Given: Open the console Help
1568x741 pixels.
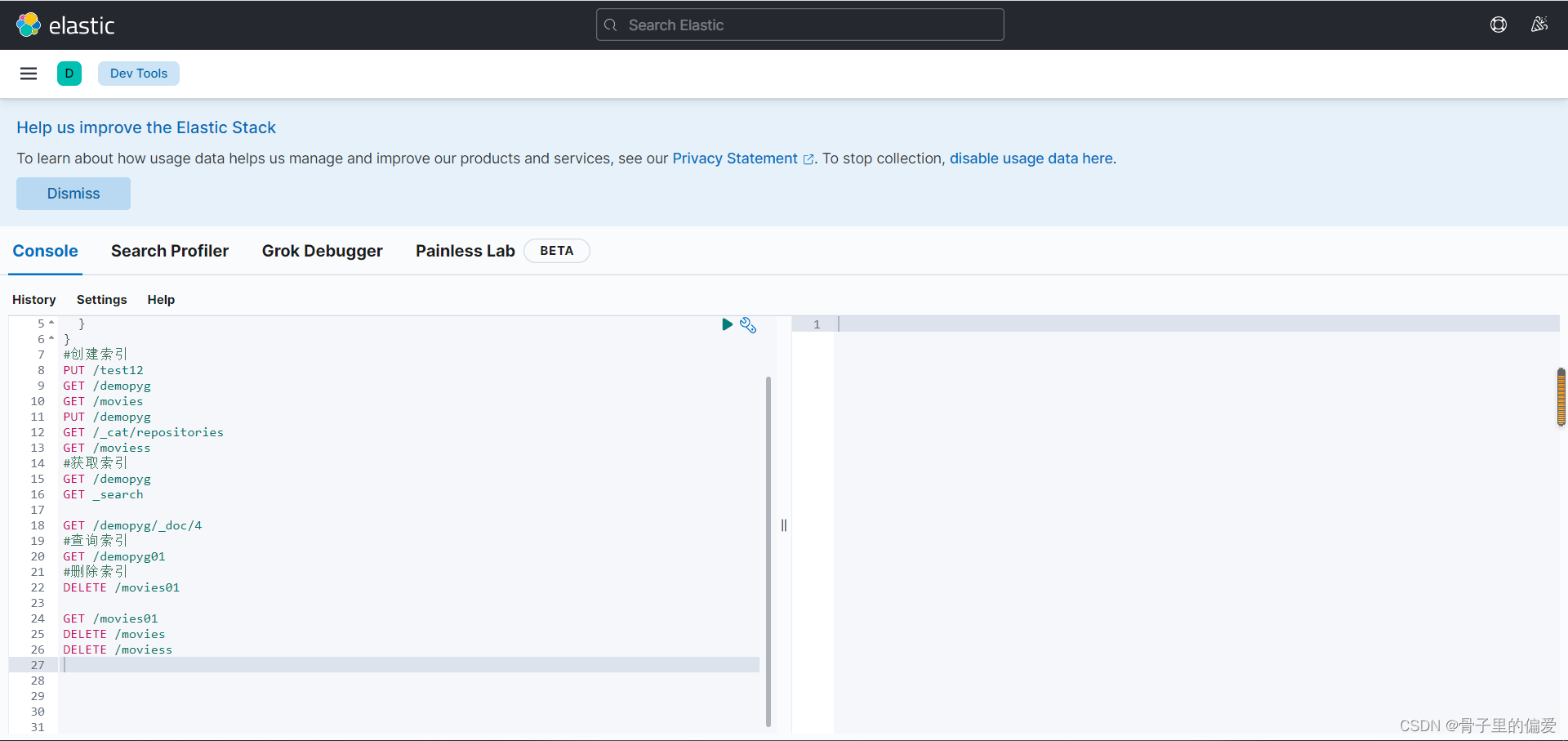Looking at the screenshot, I should coord(161,300).
